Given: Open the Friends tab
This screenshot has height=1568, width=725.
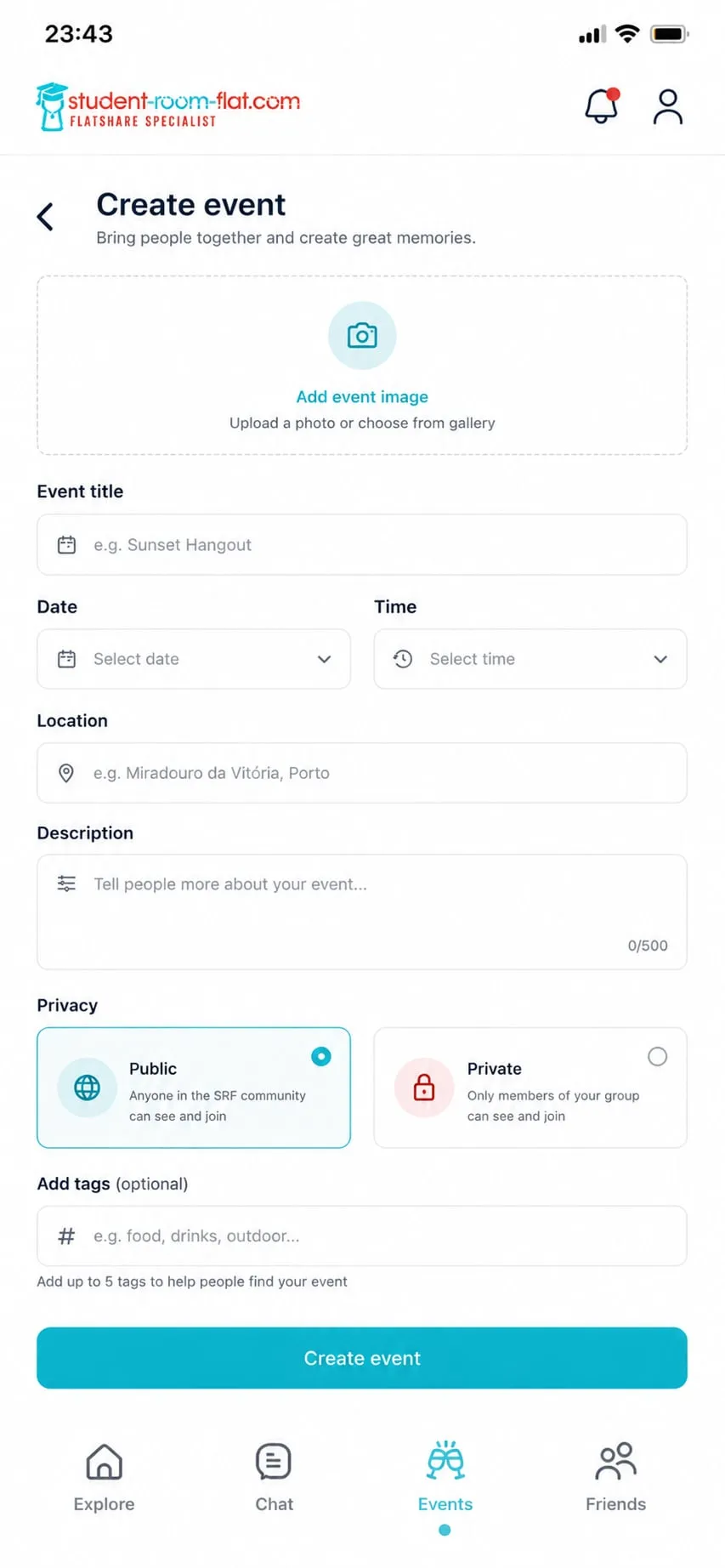Looking at the screenshot, I should [x=616, y=1478].
